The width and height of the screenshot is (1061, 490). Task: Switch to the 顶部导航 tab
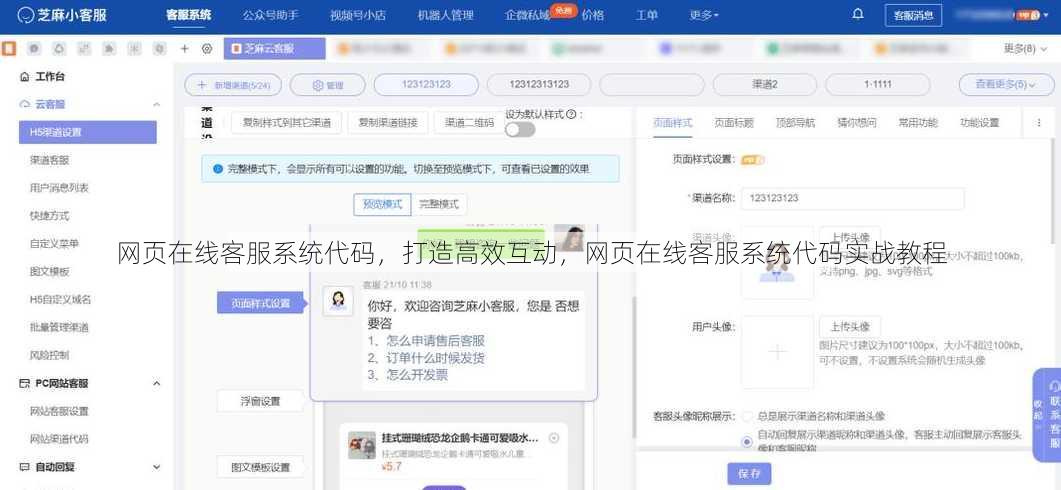795,122
